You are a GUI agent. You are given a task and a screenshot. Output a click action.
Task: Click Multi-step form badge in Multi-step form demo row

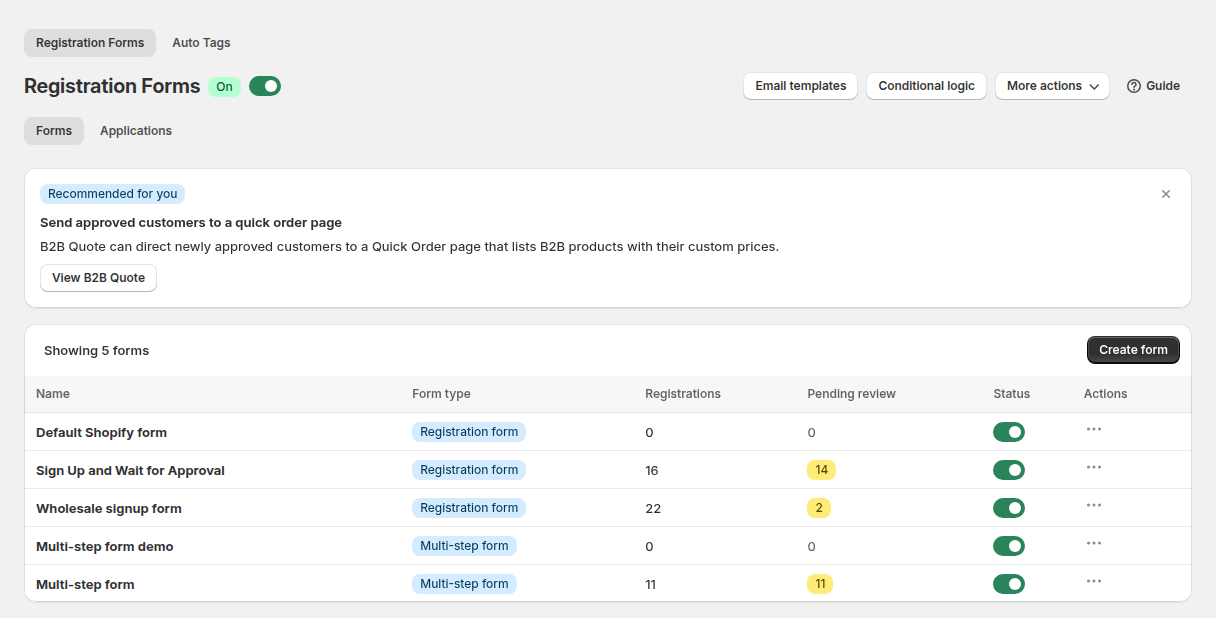(x=464, y=546)
